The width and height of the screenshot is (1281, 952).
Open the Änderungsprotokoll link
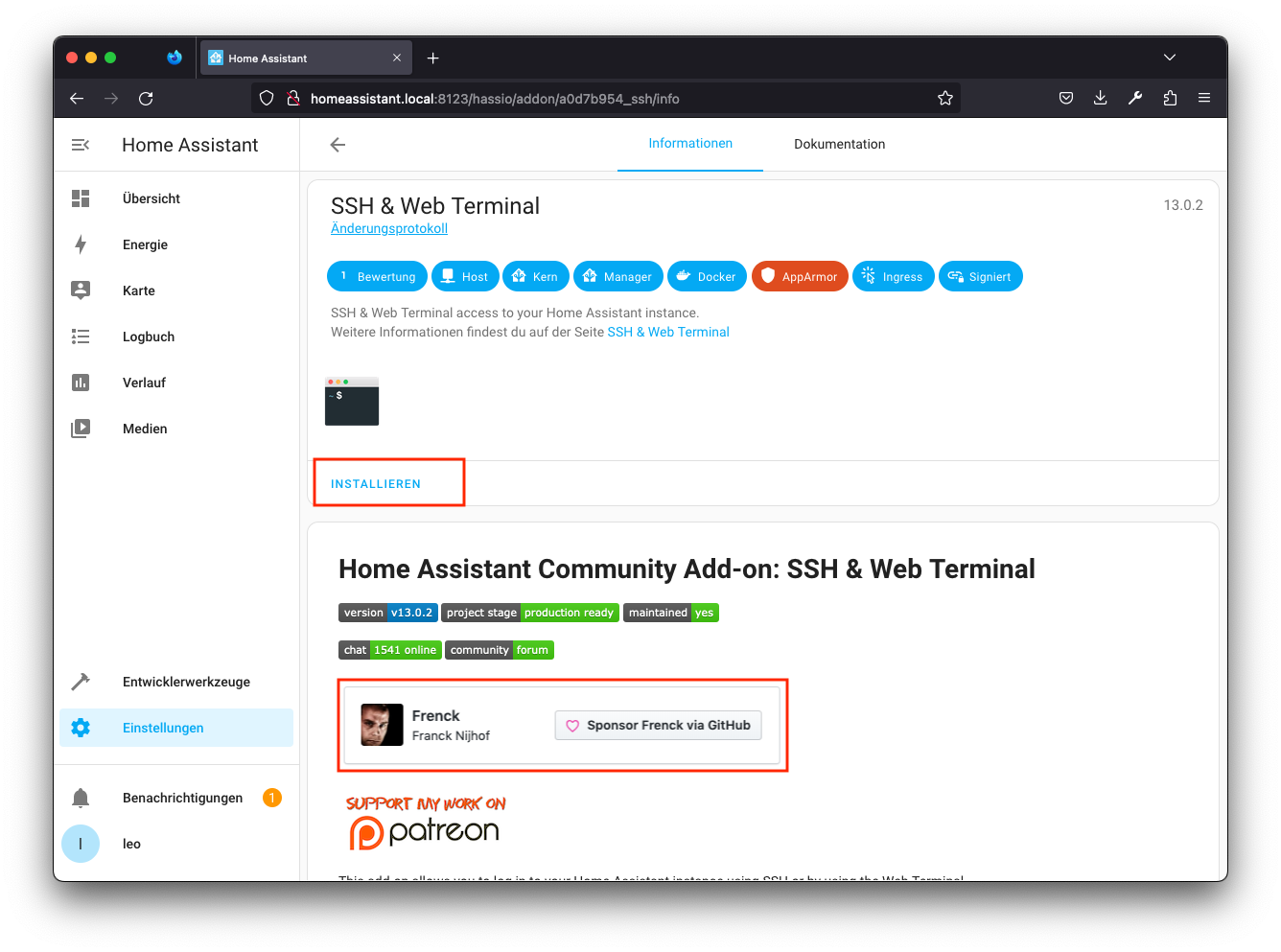(x=389, y=228)
